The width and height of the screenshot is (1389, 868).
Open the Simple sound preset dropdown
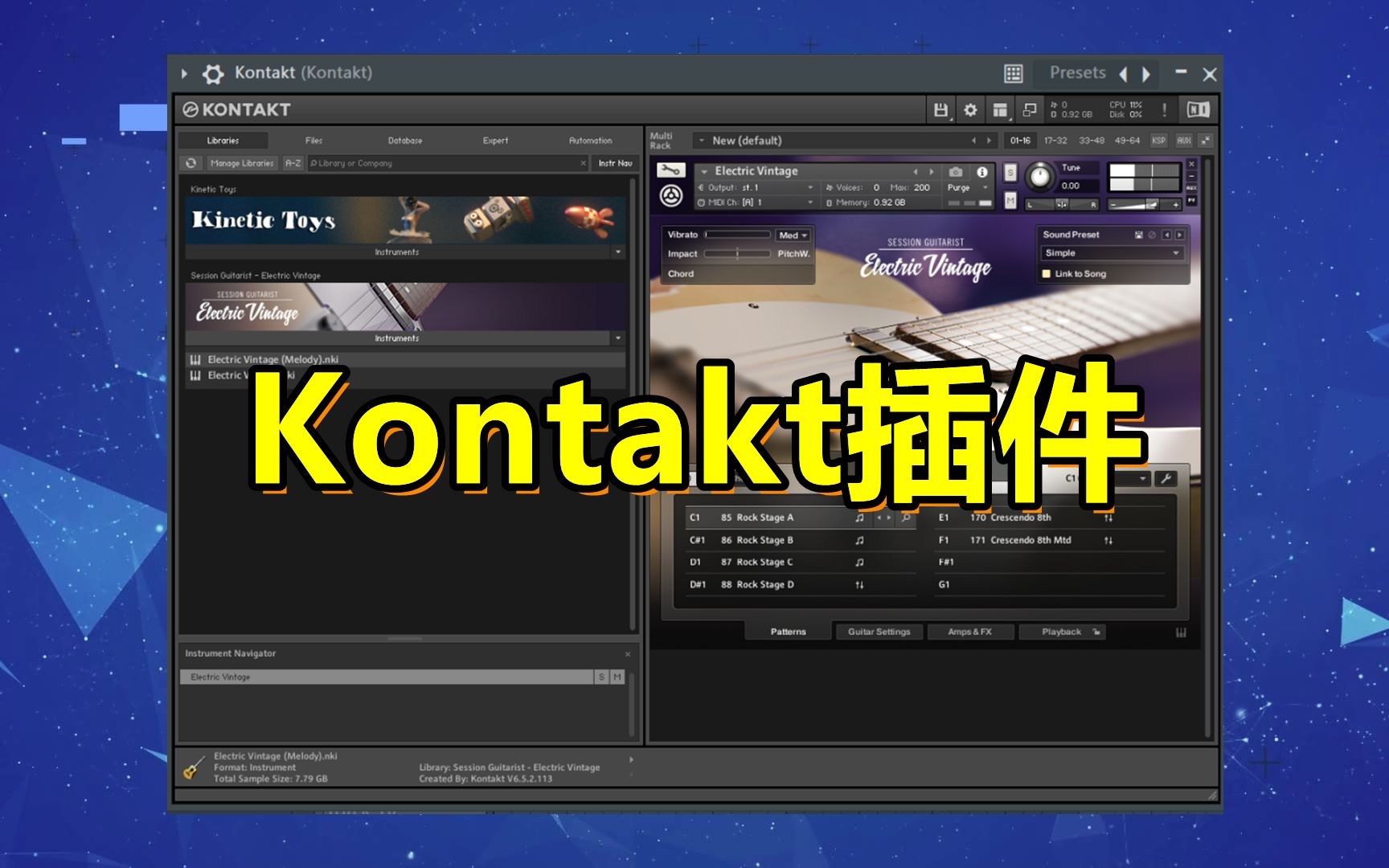pos(1112,253)
